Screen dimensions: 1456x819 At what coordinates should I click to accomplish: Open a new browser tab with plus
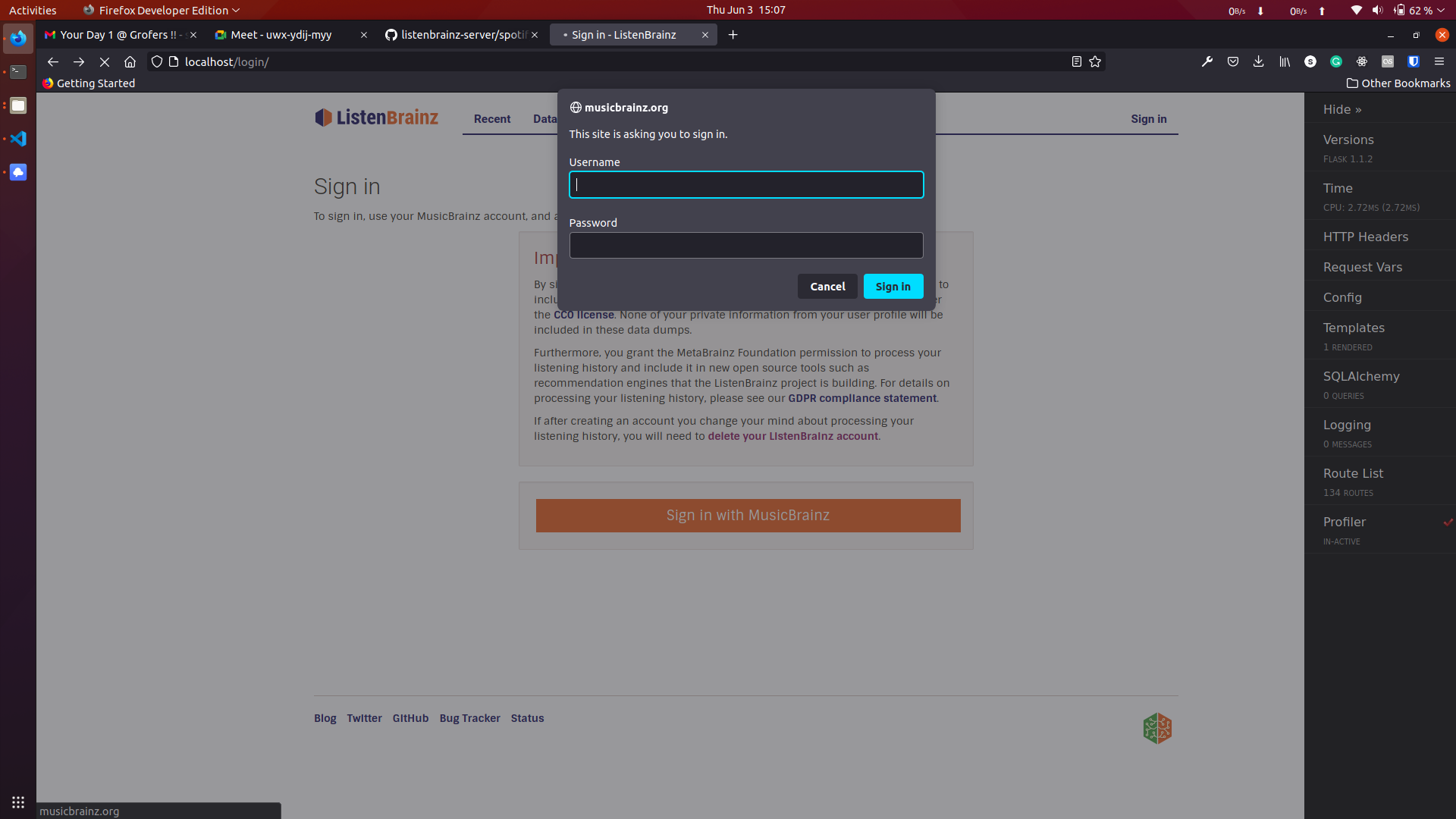point(733,35)
